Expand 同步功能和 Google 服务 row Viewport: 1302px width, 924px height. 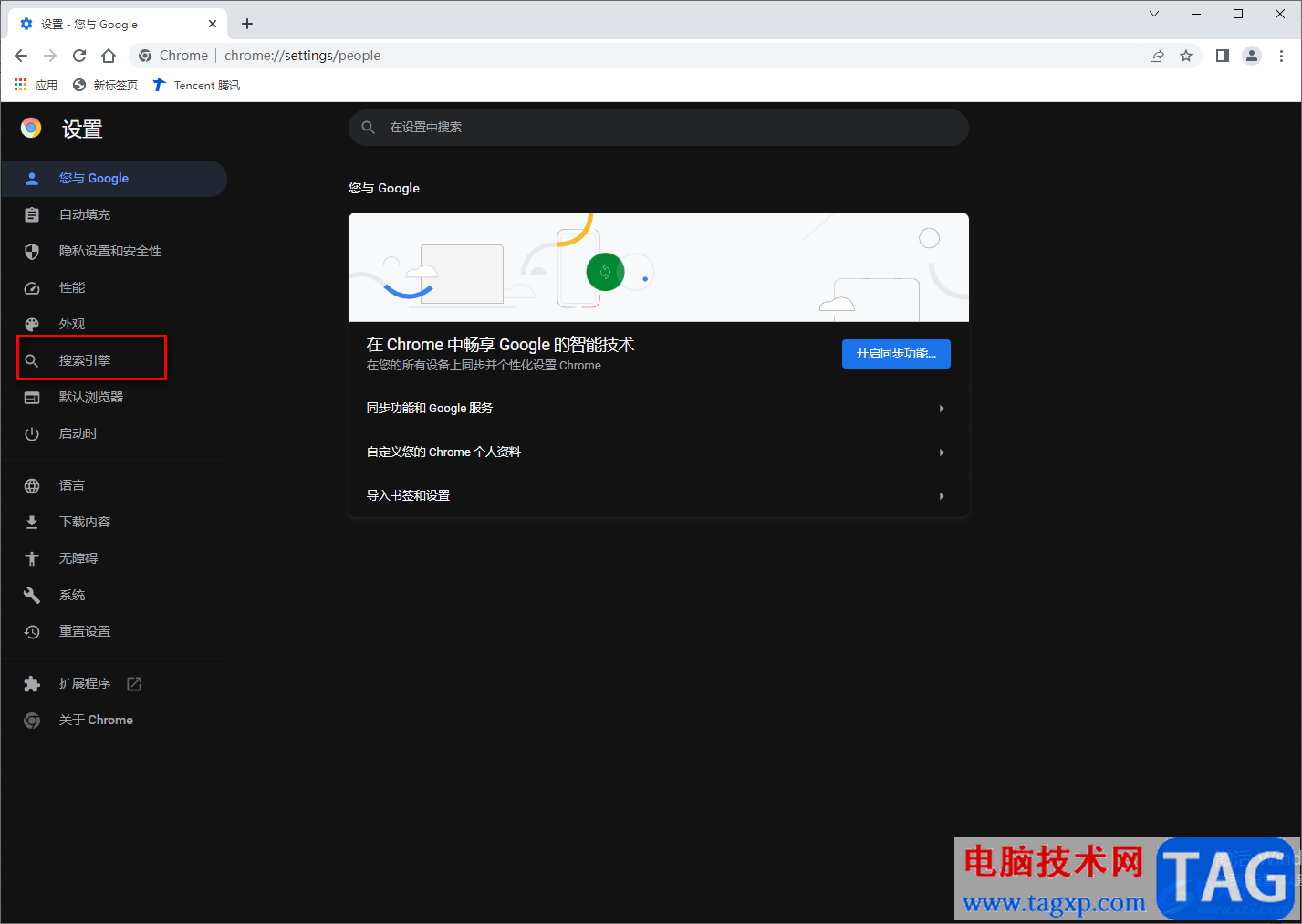(x=659, y=408)
